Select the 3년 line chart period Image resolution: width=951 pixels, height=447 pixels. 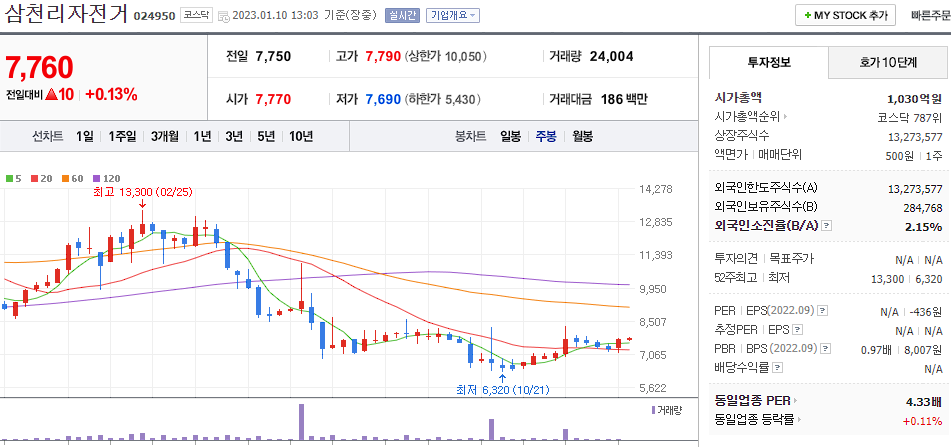click(234, 136)
